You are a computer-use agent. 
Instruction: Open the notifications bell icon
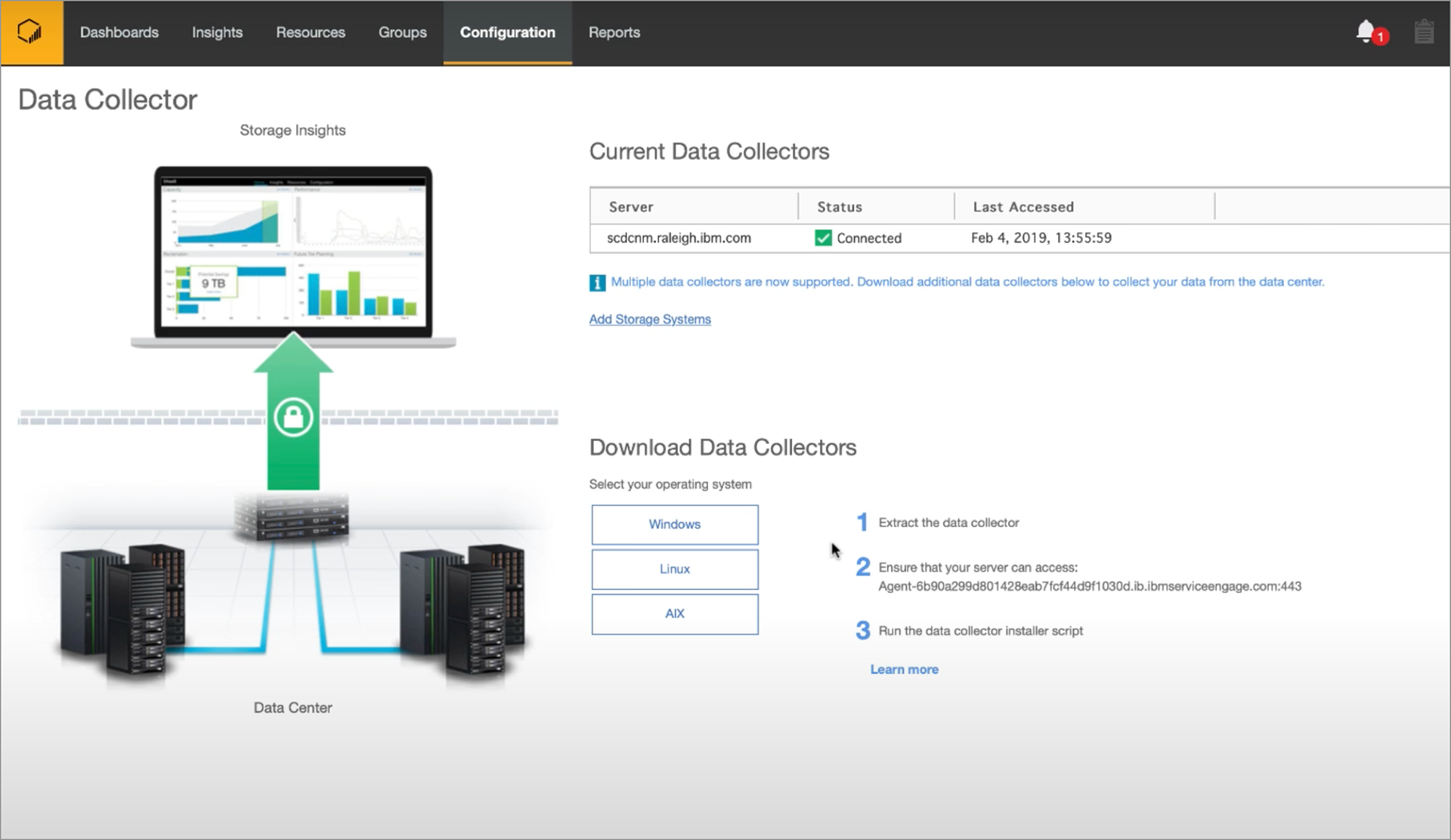1366,32
